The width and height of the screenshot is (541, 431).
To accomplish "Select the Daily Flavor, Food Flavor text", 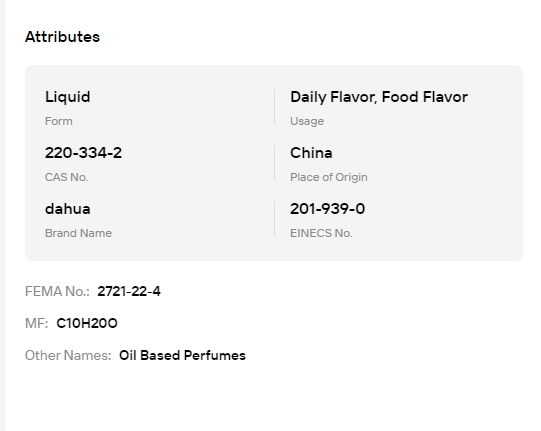I will tap(379, 97).
